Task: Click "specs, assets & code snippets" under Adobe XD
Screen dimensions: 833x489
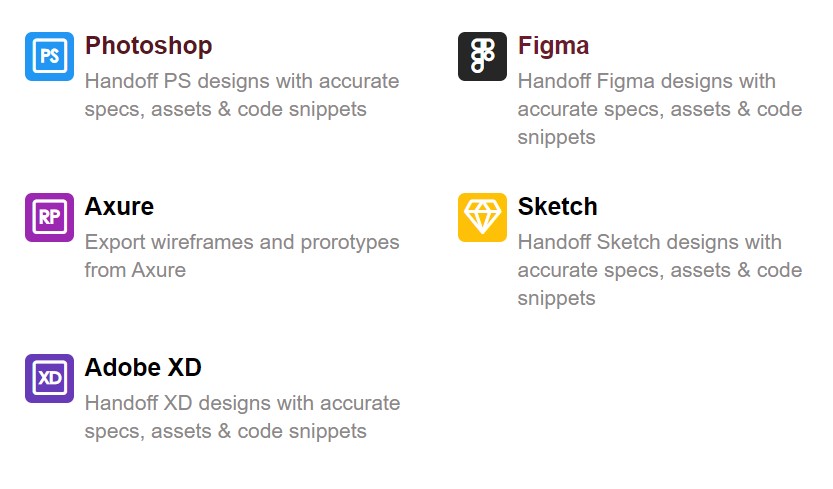Action: (x=225, y=432)
